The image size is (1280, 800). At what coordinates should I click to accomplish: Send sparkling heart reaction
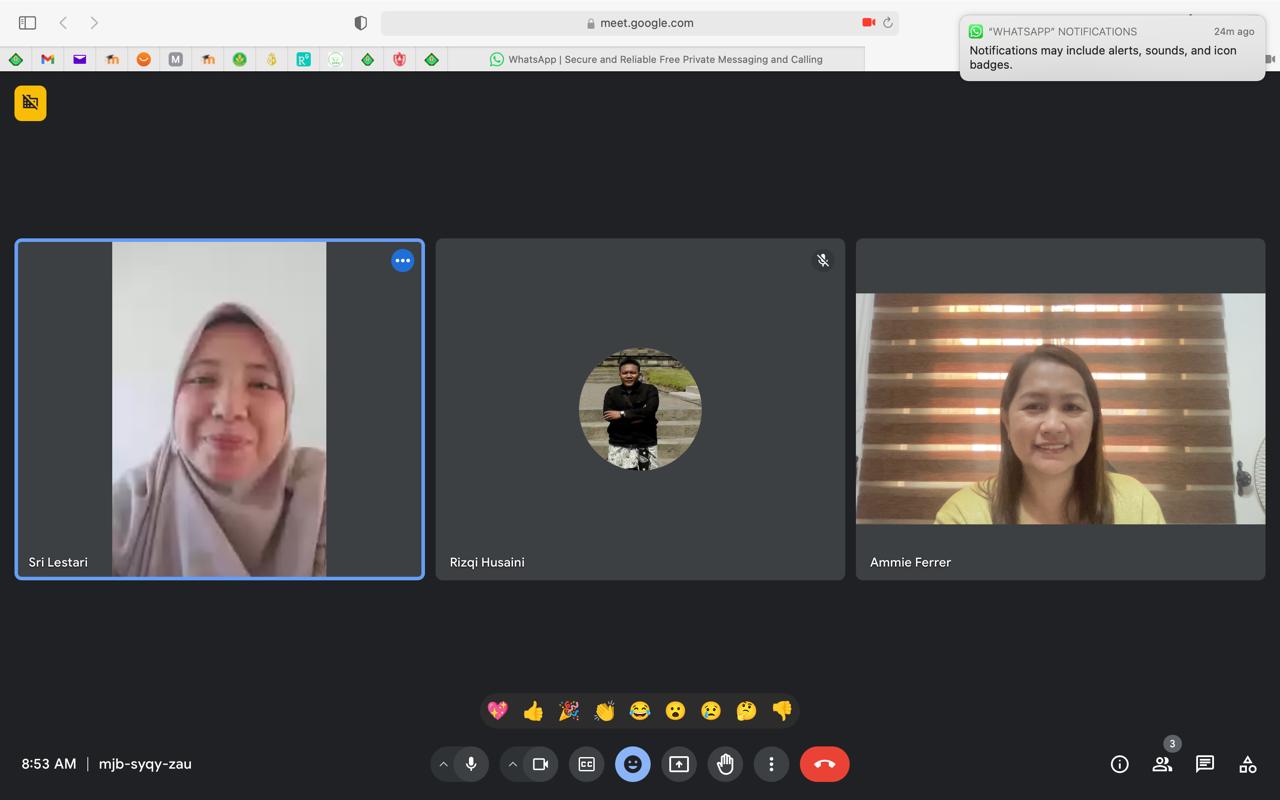tap(498, 711)
